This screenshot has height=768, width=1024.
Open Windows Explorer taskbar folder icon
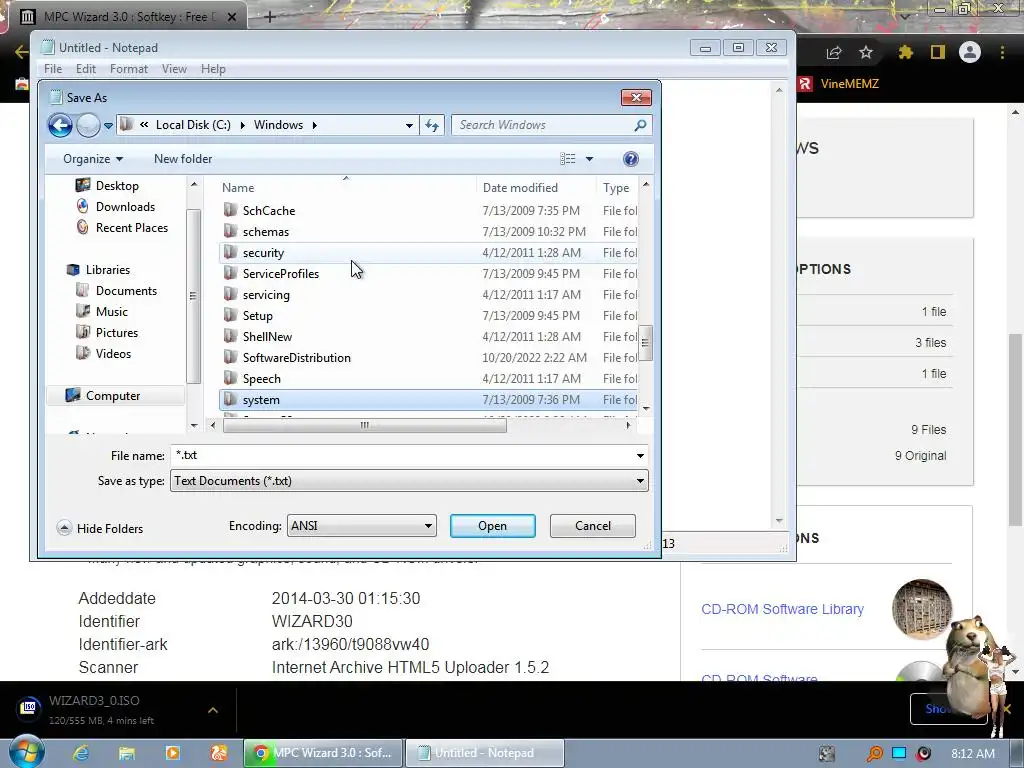127,753
